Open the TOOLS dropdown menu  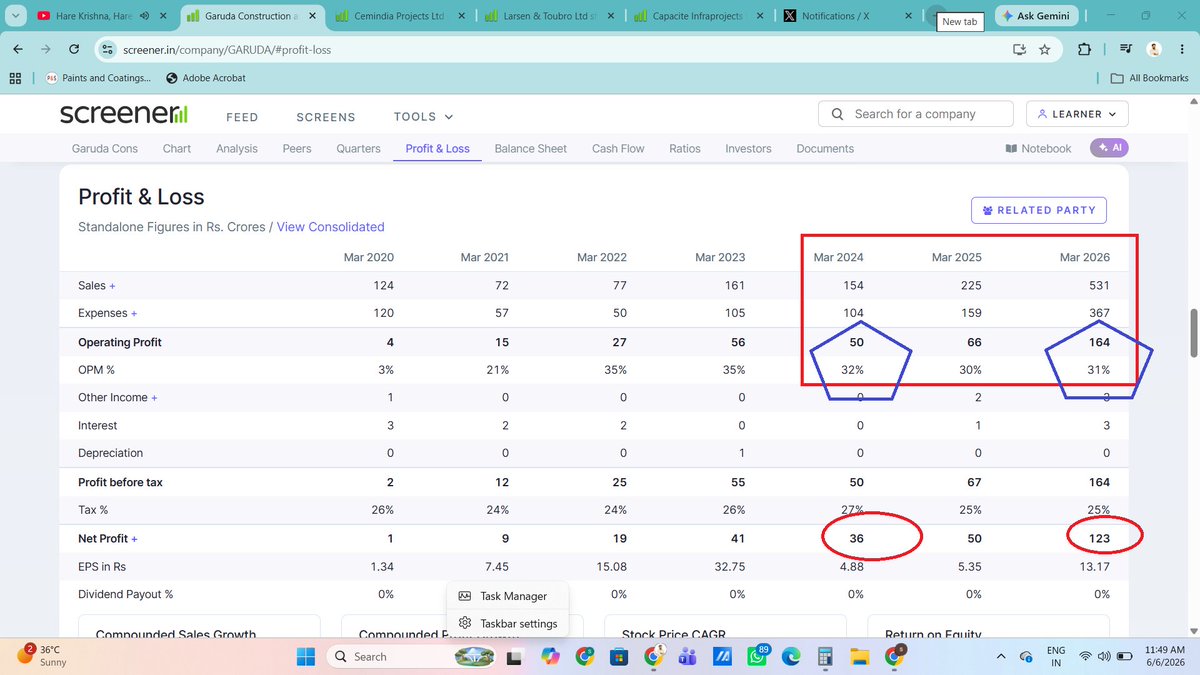click(423, 117)
